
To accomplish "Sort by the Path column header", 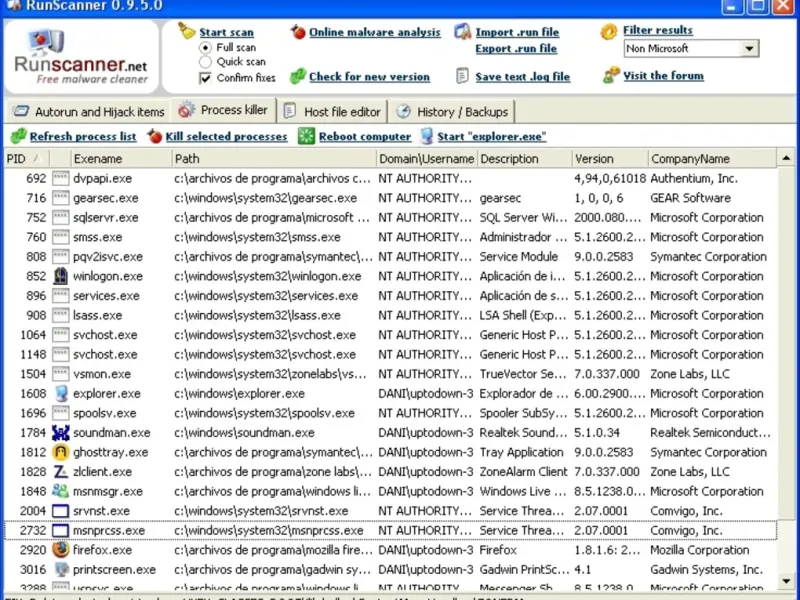I will tap(274, 159).
